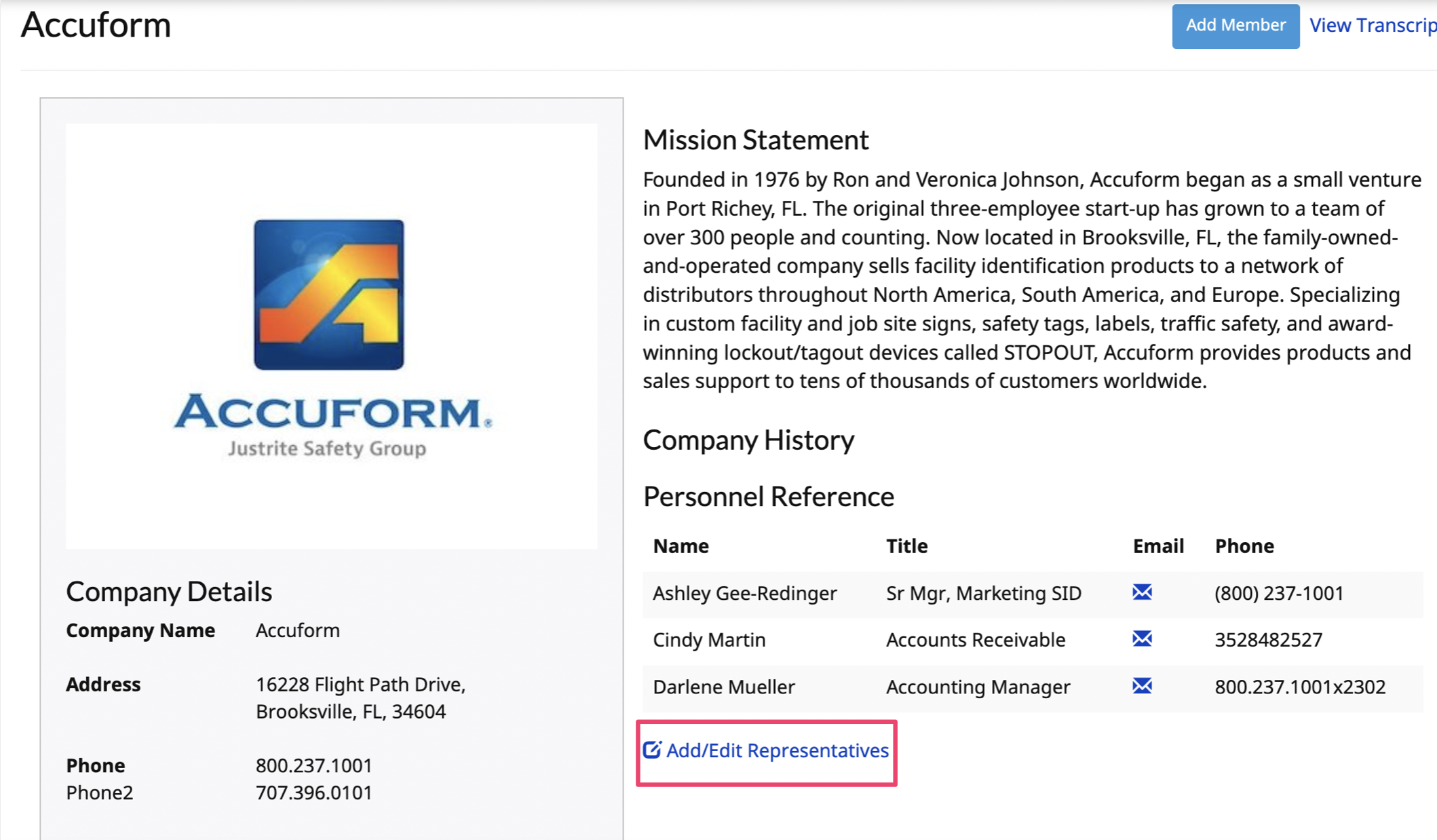
Task: Select the Accuform page title
Action: pos(96,25)
